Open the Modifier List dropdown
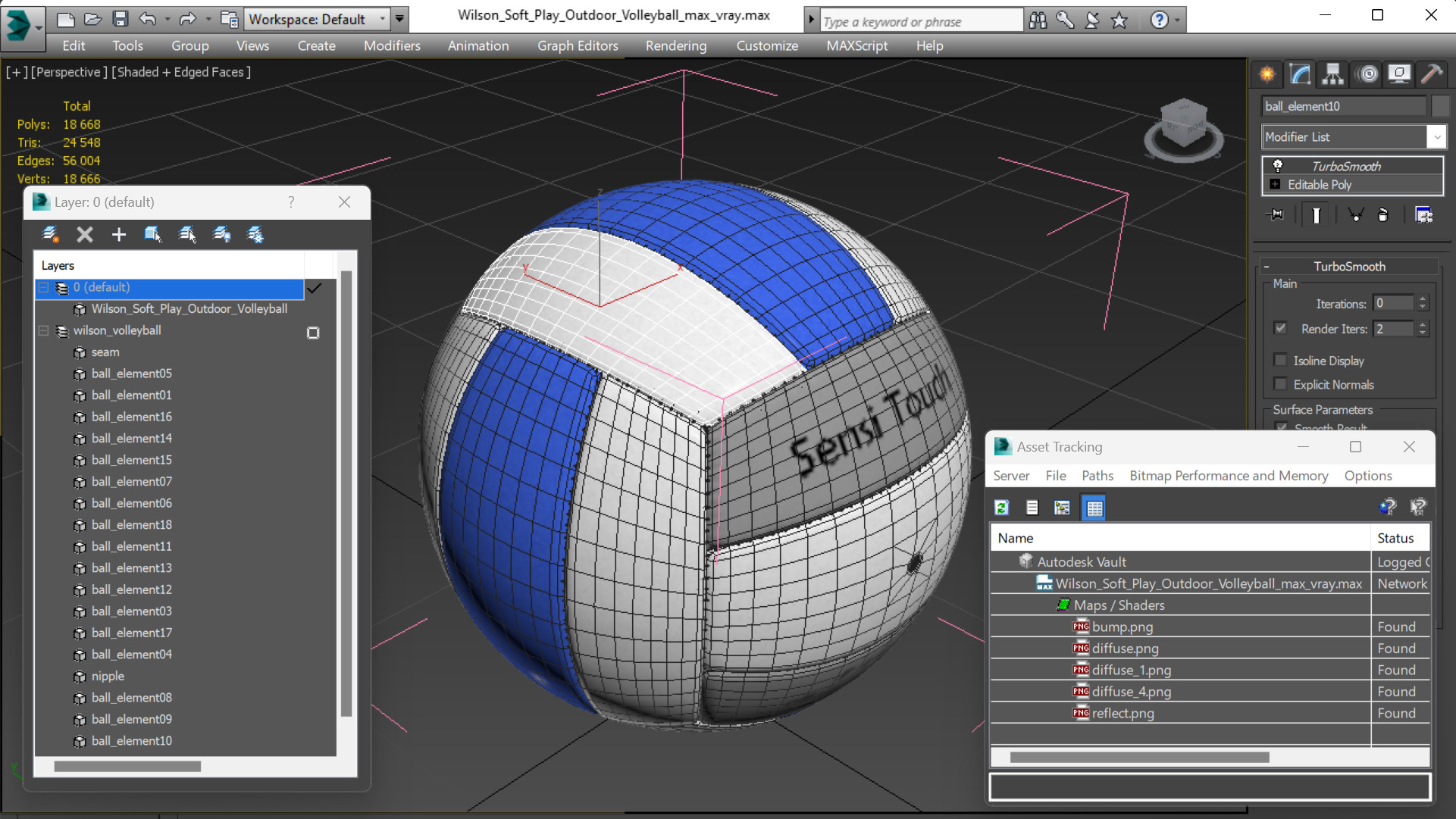The image size is (1456, 819). pyautogui.click(x=1436, y=137)
